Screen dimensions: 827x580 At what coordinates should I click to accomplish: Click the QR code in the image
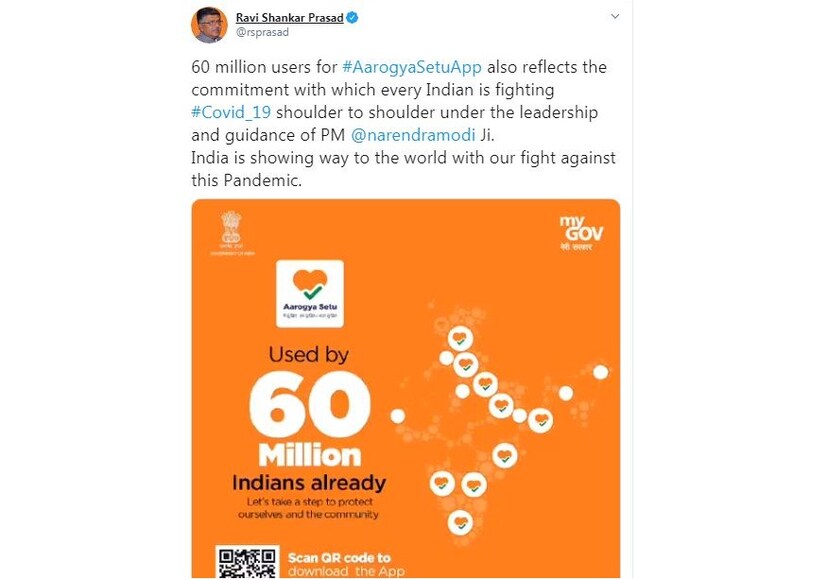pos(245,562)
